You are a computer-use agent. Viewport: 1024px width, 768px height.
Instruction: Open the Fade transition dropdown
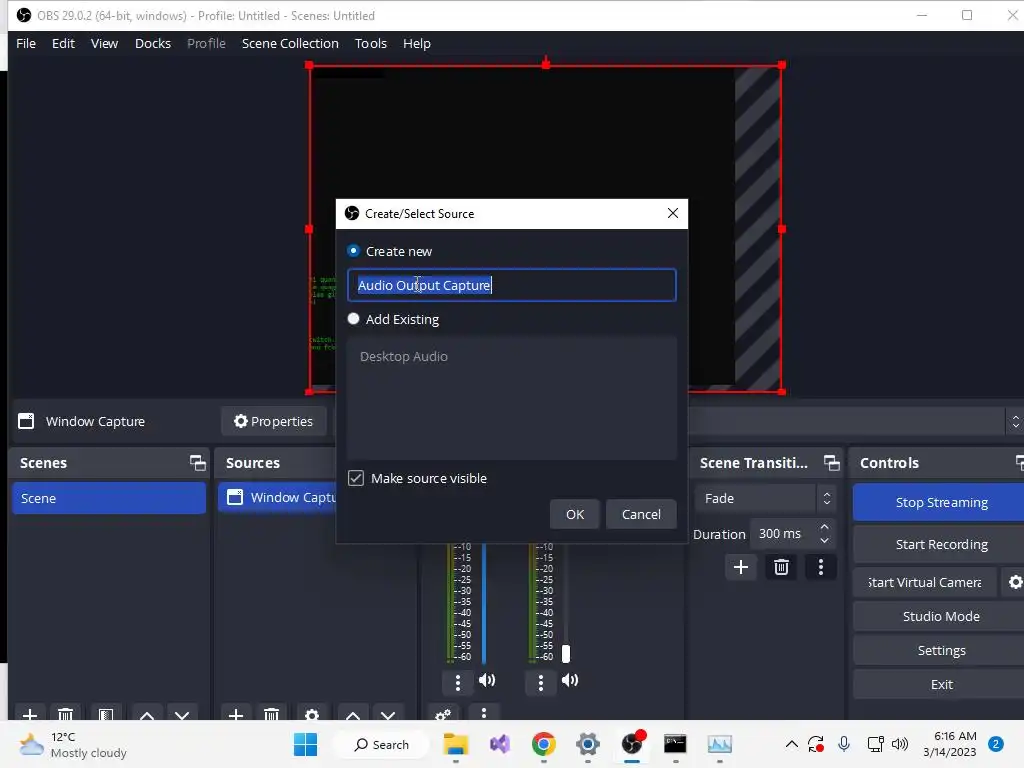pos(765,498)
